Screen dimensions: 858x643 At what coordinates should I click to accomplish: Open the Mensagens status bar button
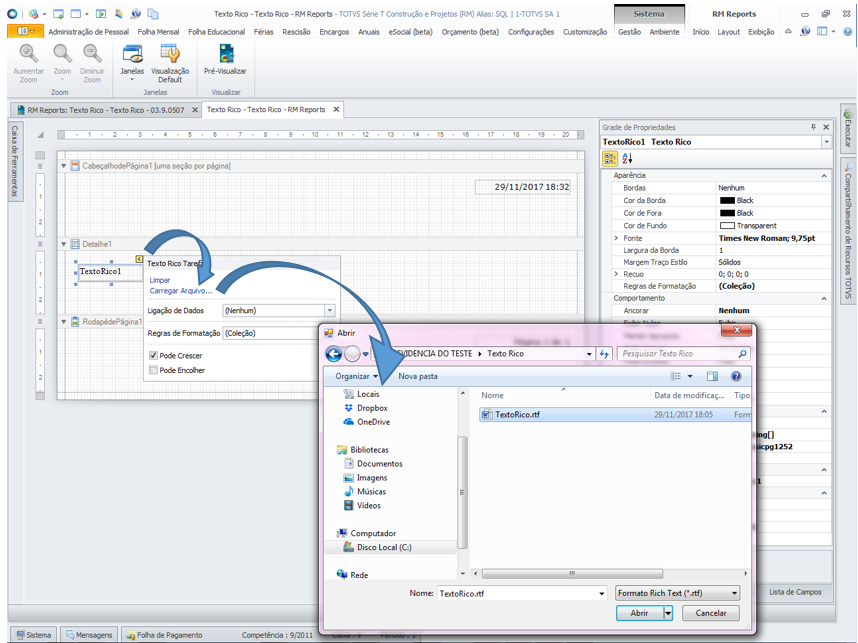point(89,635)
